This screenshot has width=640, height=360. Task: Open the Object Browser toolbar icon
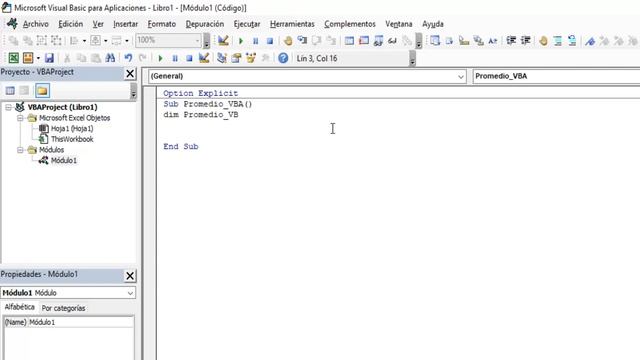click(x=251, y=58)
